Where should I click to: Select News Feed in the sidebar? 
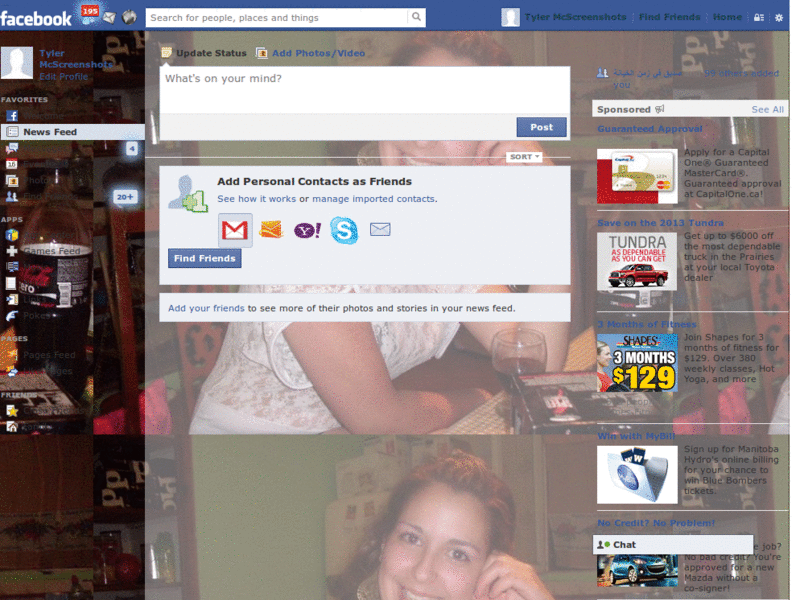click(x=72, y=132)
